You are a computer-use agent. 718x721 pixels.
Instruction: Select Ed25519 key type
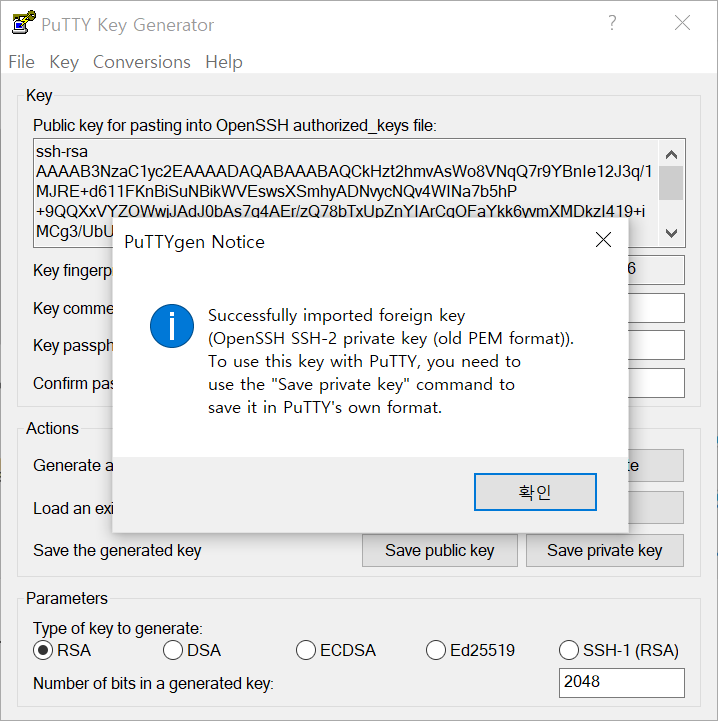click(470, 650)
